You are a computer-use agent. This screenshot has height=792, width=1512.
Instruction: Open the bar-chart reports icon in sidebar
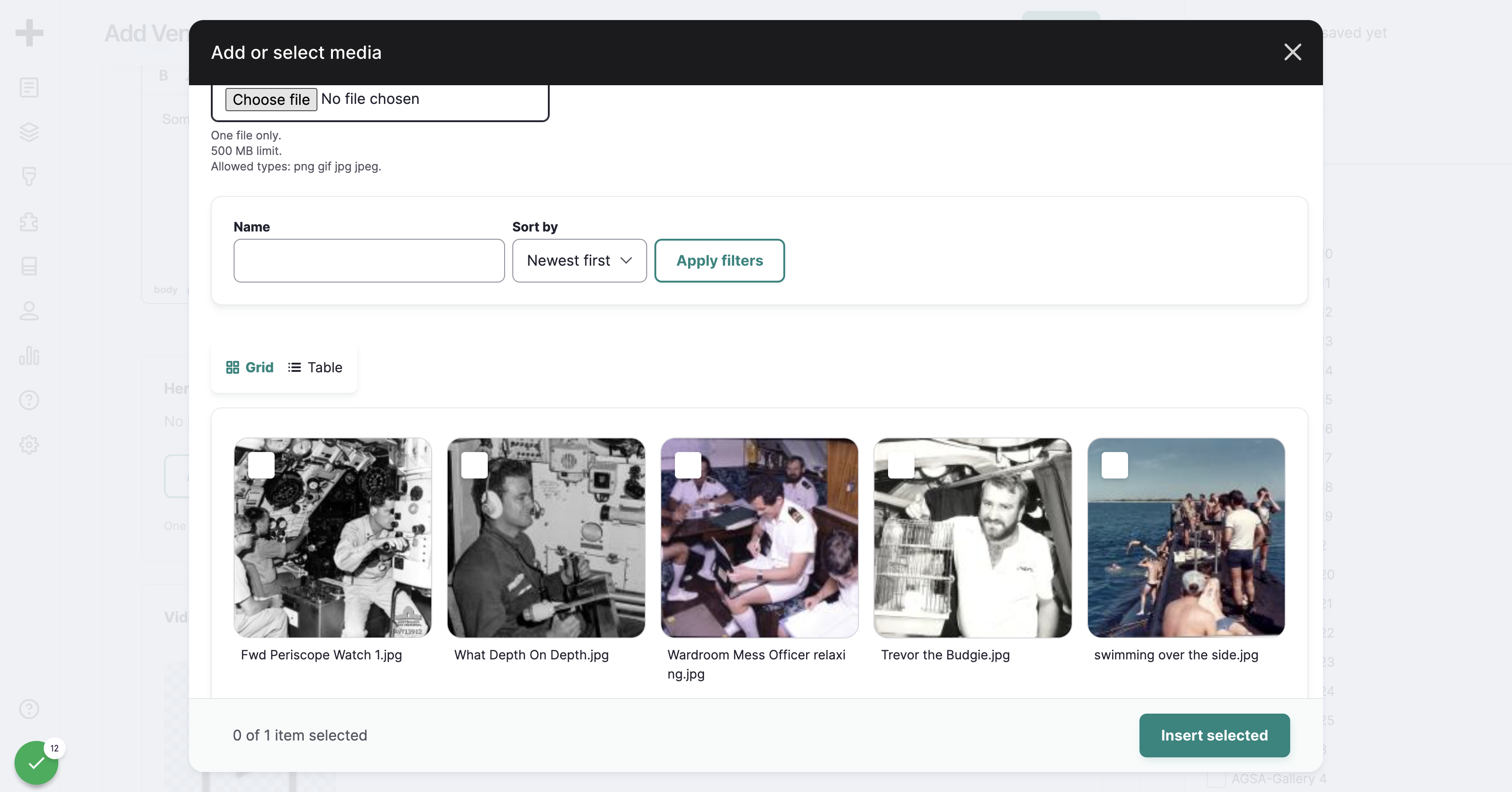point(29,355)
